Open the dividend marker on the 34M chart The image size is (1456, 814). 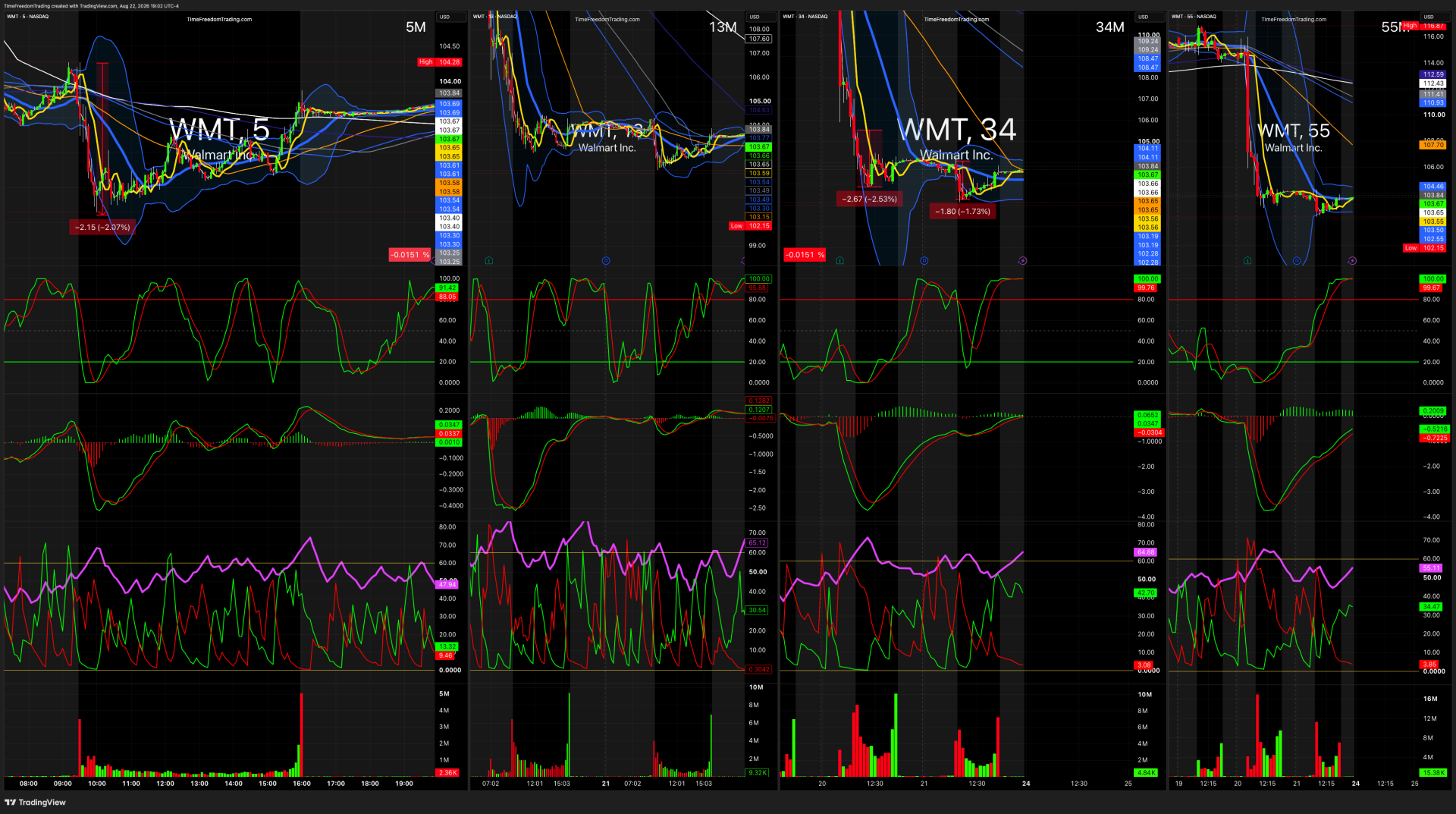pyautogui.click(x=924, y=261)
